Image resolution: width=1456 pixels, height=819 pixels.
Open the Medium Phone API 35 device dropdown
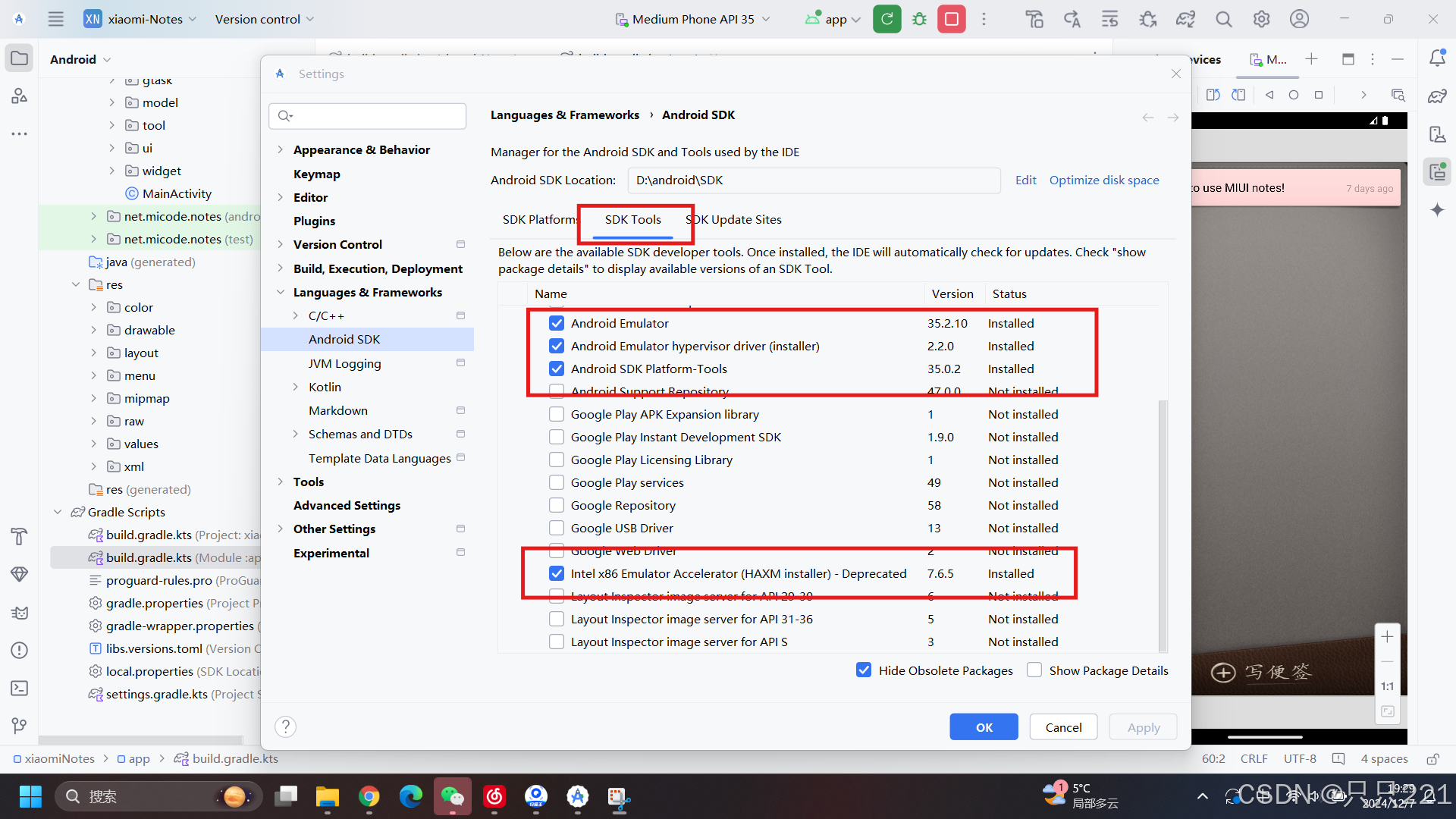coord(692,19)
